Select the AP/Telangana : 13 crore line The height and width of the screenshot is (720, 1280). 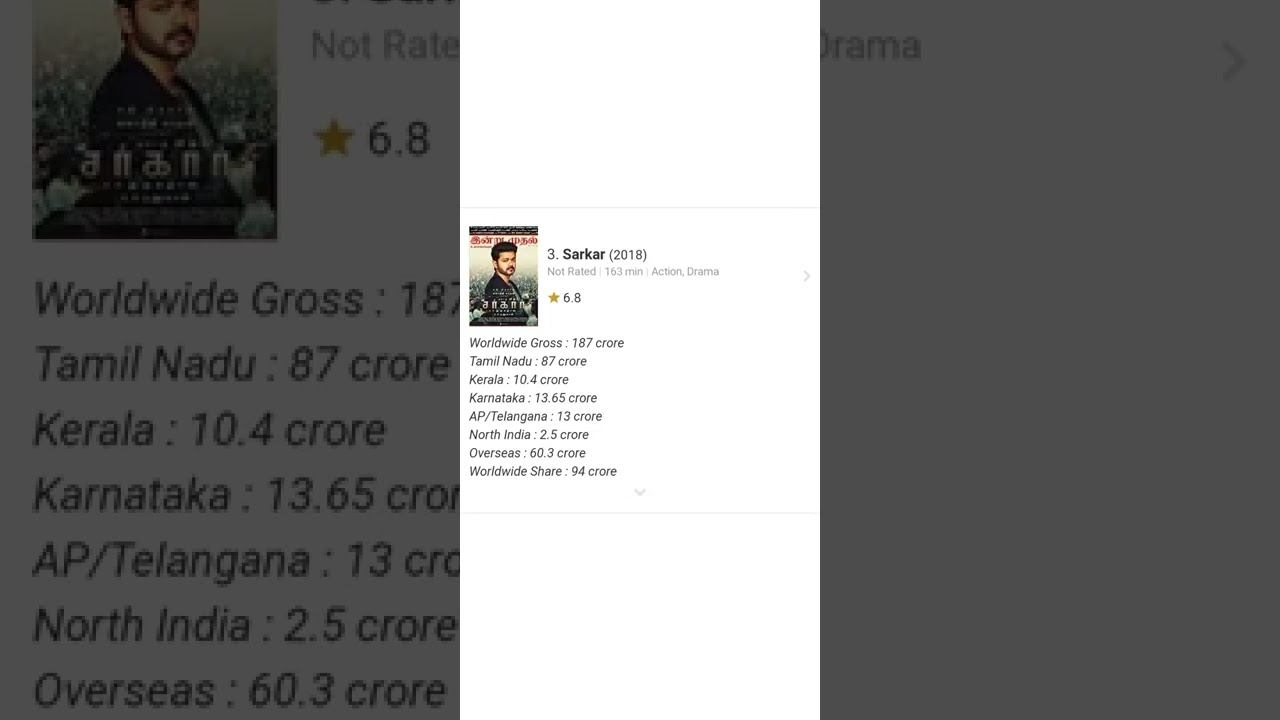click(535, 416)
